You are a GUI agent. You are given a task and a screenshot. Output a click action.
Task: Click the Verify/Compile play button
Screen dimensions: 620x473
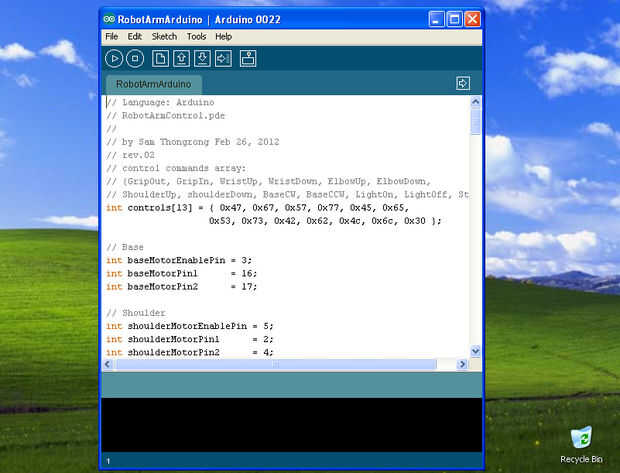click(114, 59)
